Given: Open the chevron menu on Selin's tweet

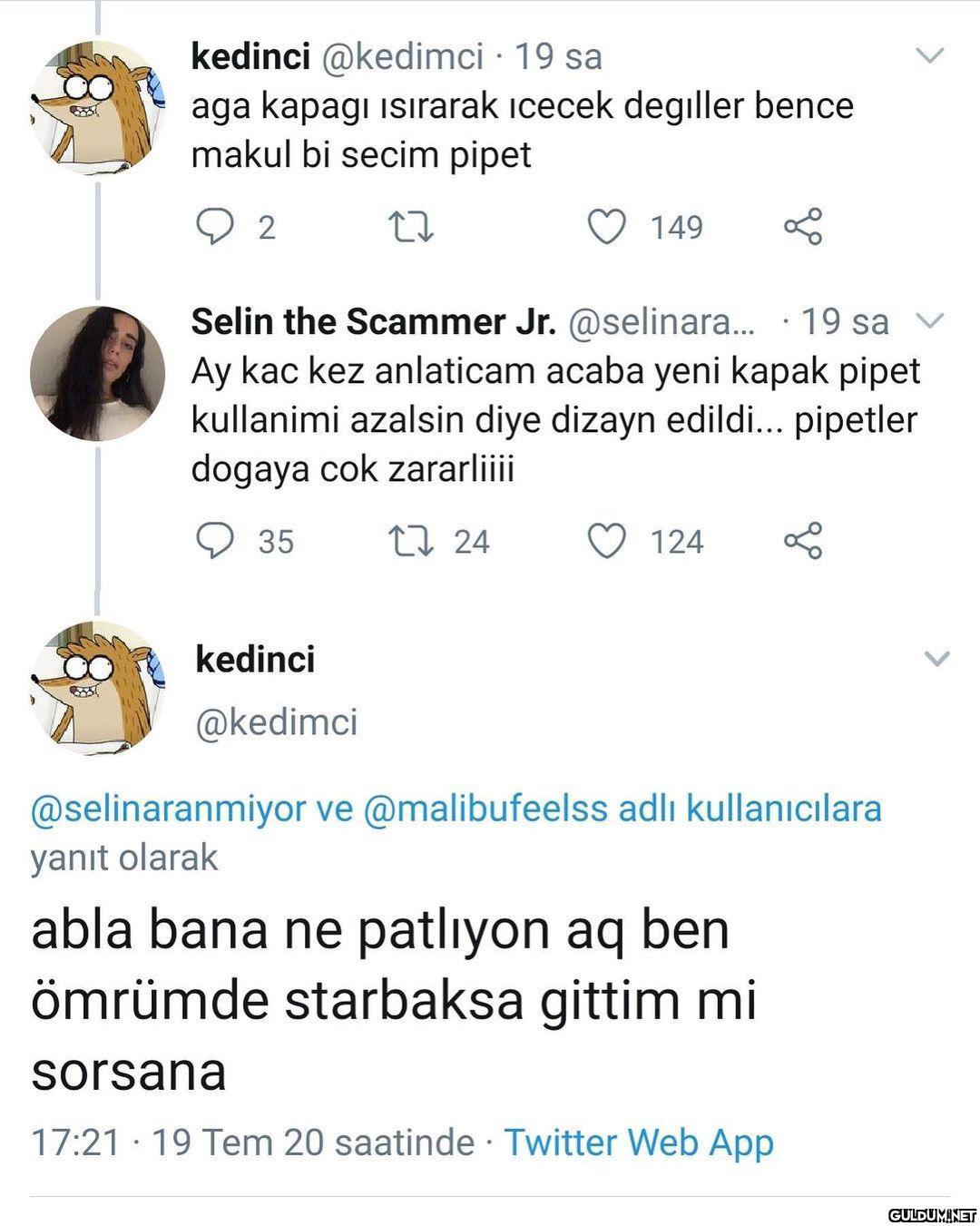Looking at the screenshot, I should coord(930,320).
